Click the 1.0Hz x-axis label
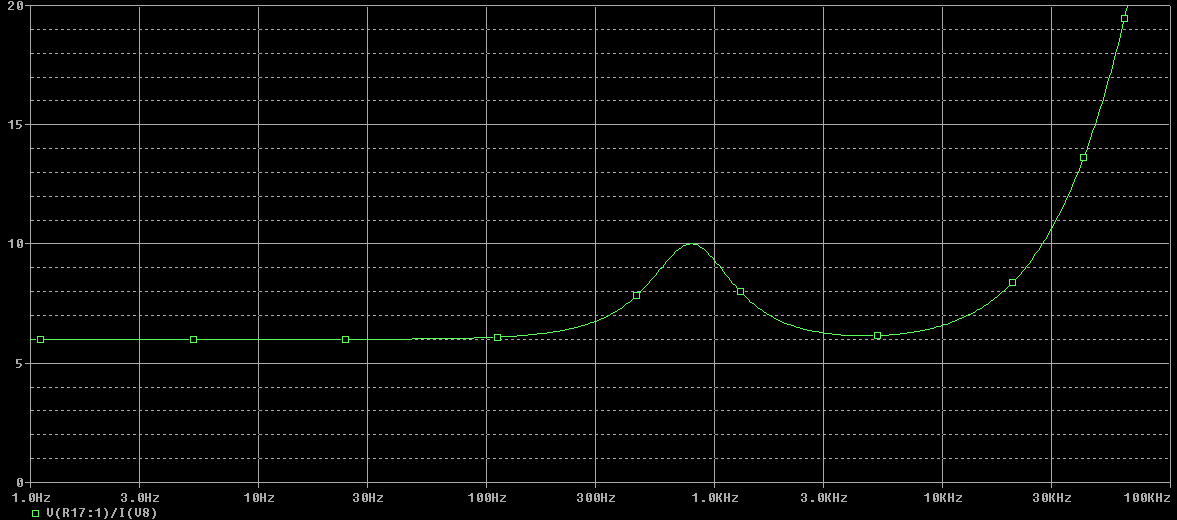The width and height of the screenshot is (1177, 520). (31, 497)
